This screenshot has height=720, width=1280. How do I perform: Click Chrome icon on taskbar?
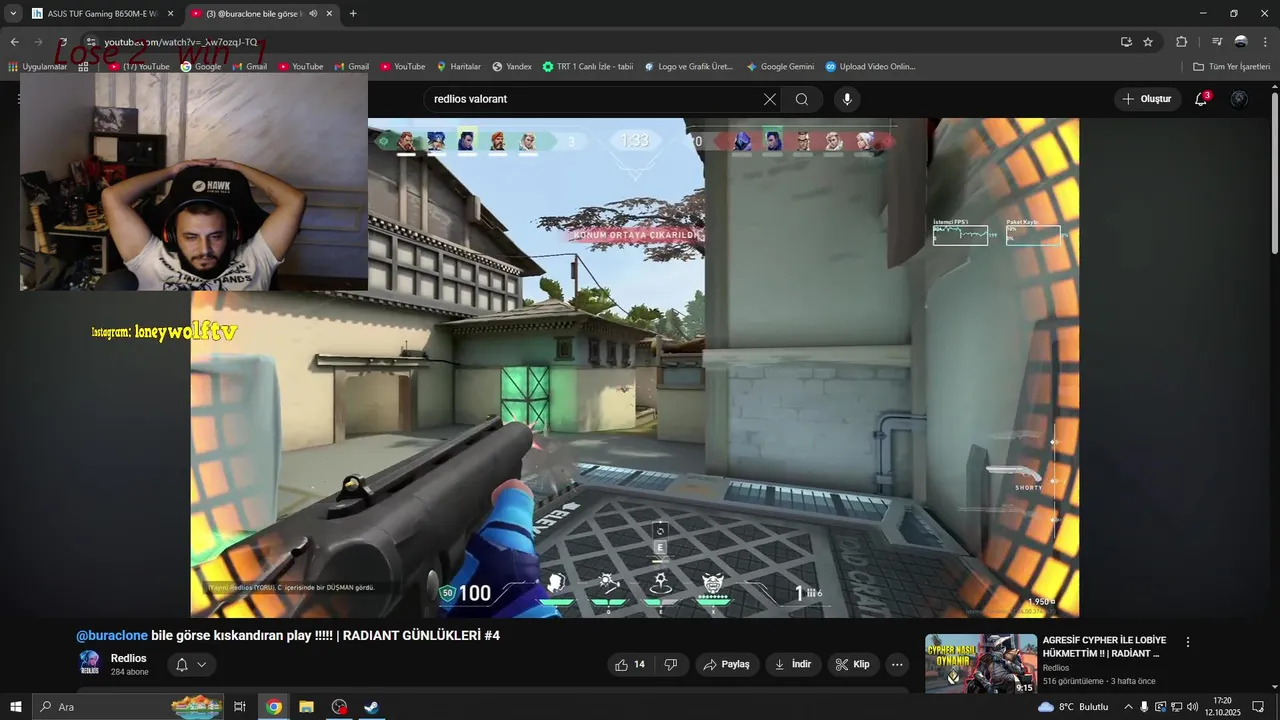273,707
